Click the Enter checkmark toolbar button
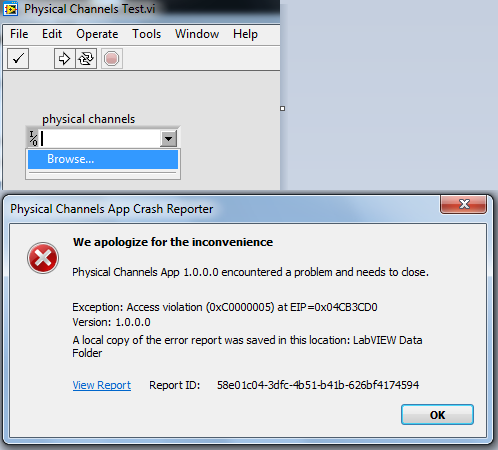 [18, 59]
